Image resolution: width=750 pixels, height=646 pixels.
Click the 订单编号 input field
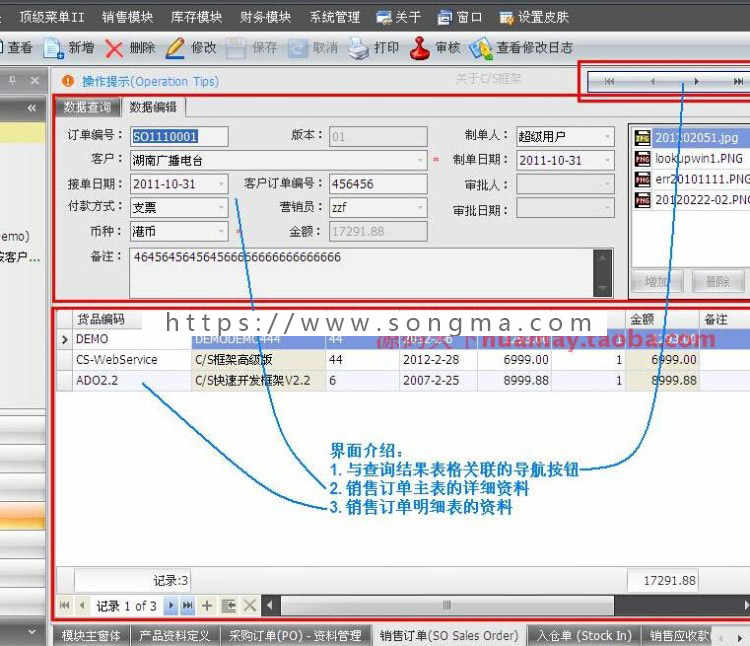tap(179, 137)
